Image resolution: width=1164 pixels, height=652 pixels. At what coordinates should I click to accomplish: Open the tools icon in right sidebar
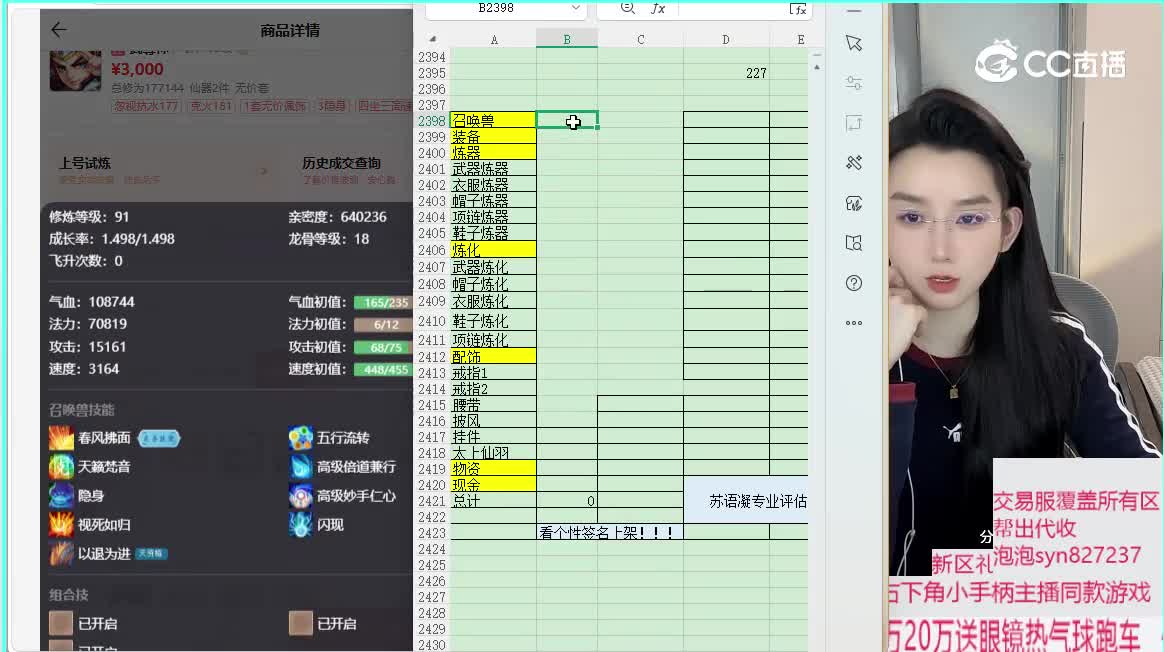click(x=854, y=163)
